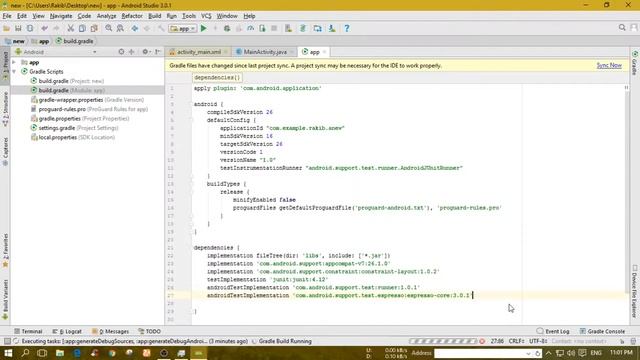The image size is (640, 360).
Task: Open the taskbar Address dropdown arrow
Action: pos(529,353)
